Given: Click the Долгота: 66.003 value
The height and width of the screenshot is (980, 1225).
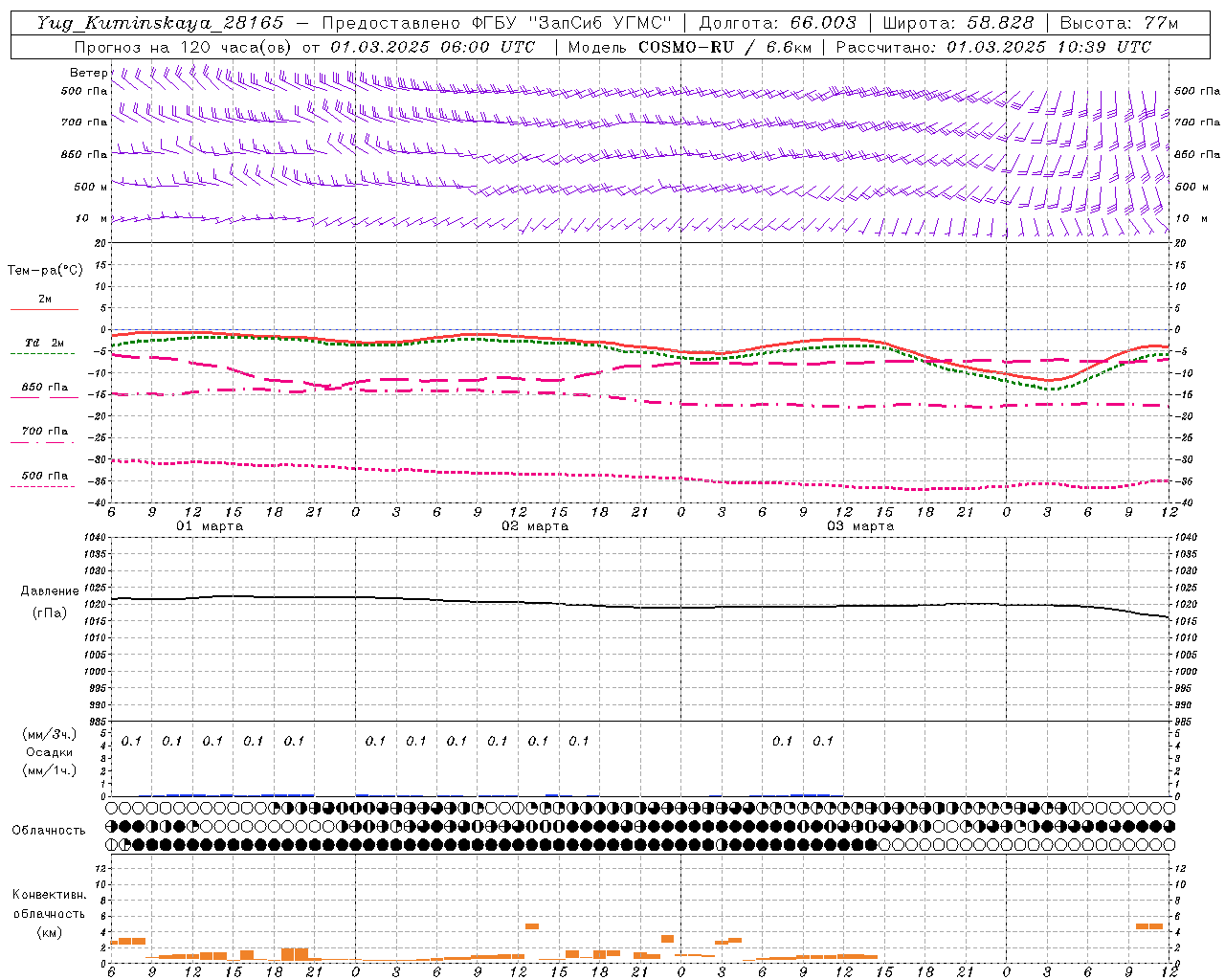Looking at the screenshot, I should click(777, 23).
